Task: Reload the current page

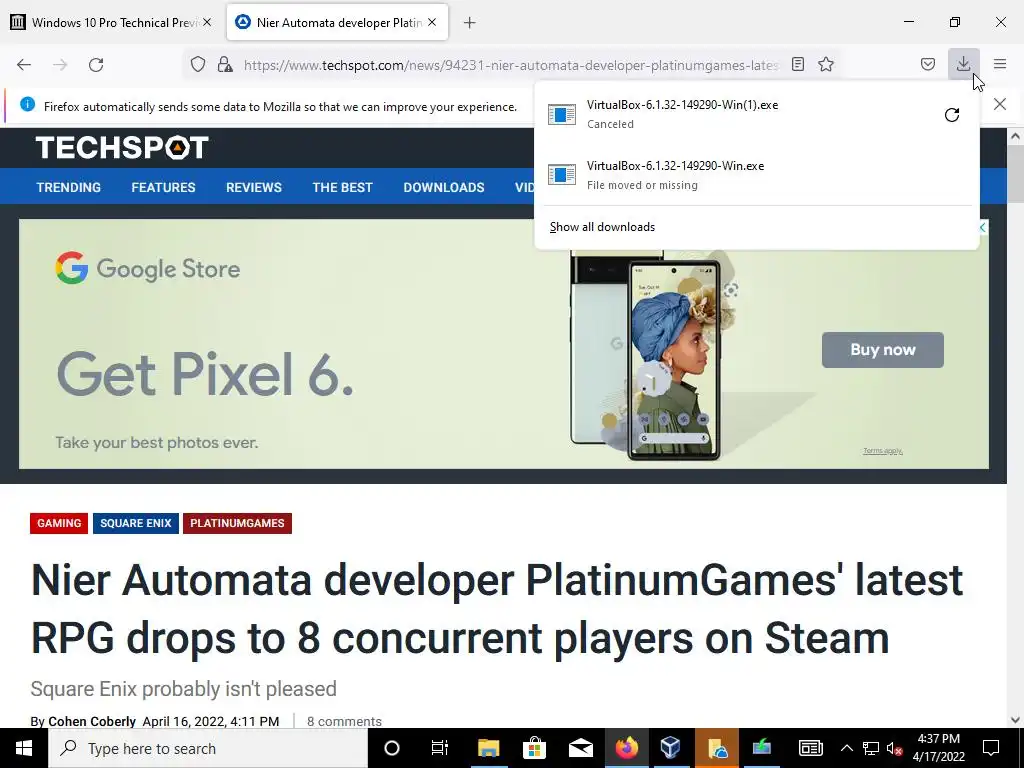Action: point(96,65)
